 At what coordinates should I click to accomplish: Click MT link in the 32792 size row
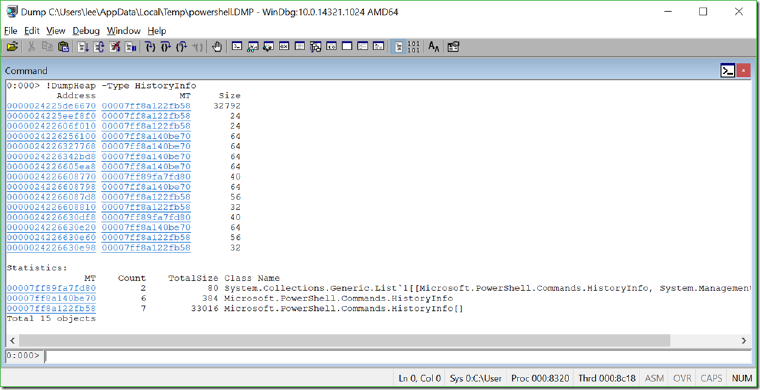click(x=146, y=106)
